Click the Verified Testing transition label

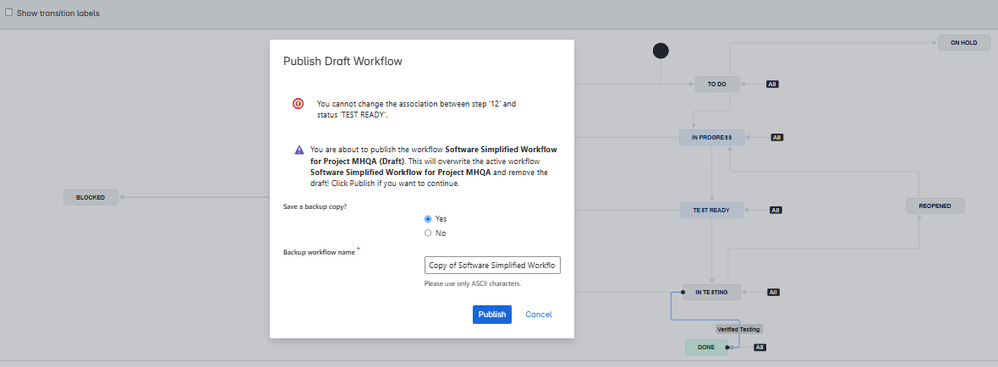738,329
